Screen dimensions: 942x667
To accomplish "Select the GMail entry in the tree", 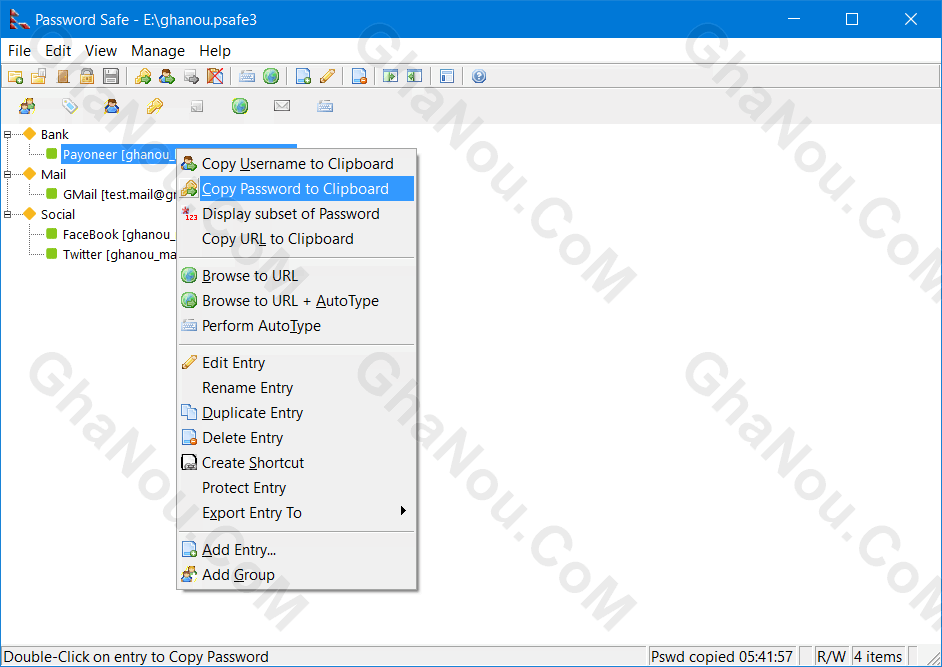I will click(119, 195).
